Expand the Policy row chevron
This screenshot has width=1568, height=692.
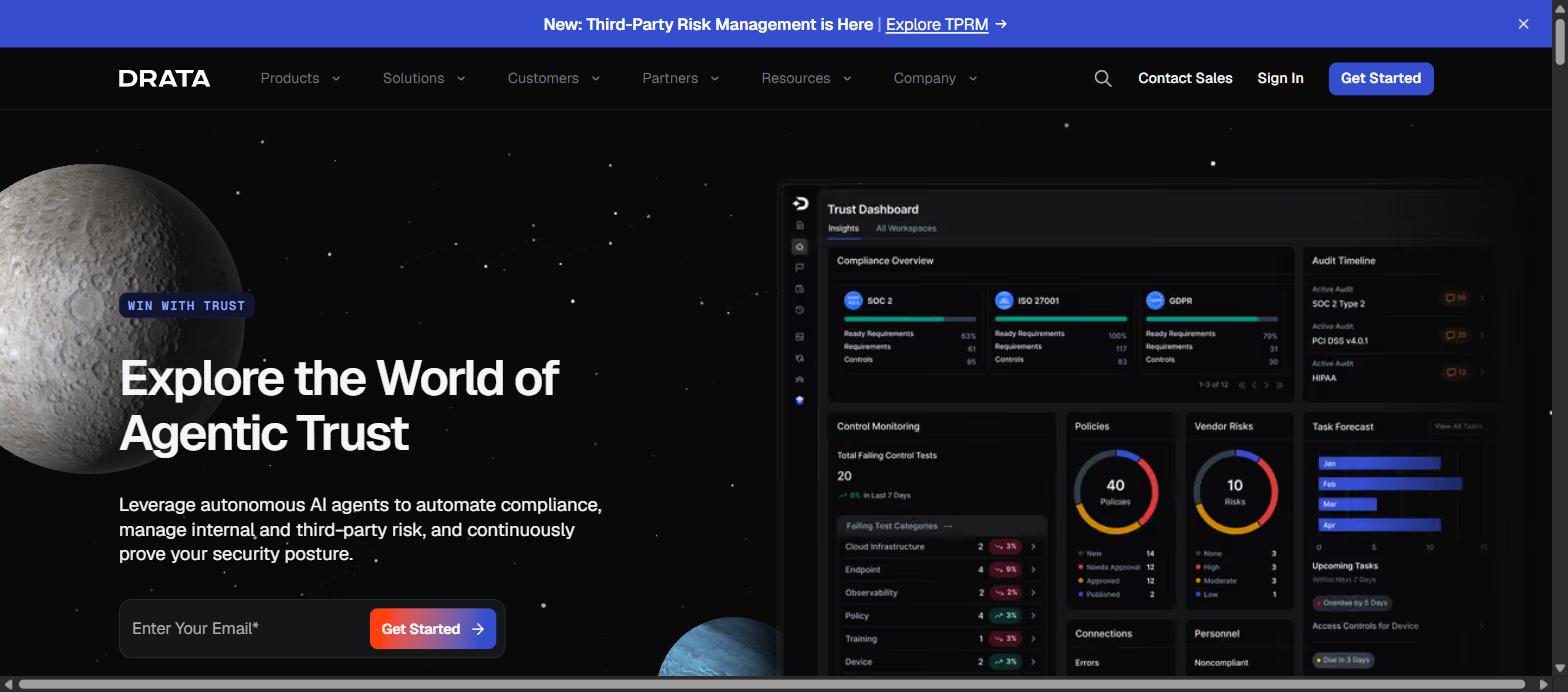tap(1033, 616)
